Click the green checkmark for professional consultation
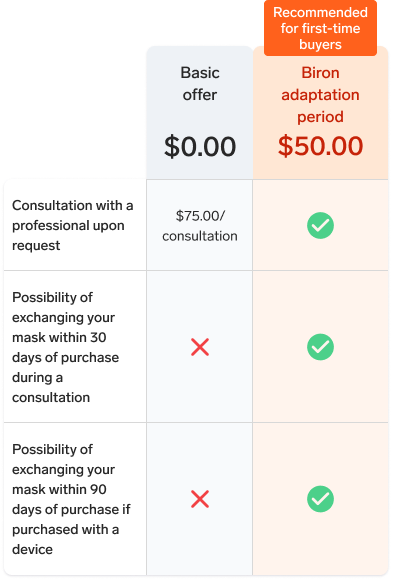 320,225
